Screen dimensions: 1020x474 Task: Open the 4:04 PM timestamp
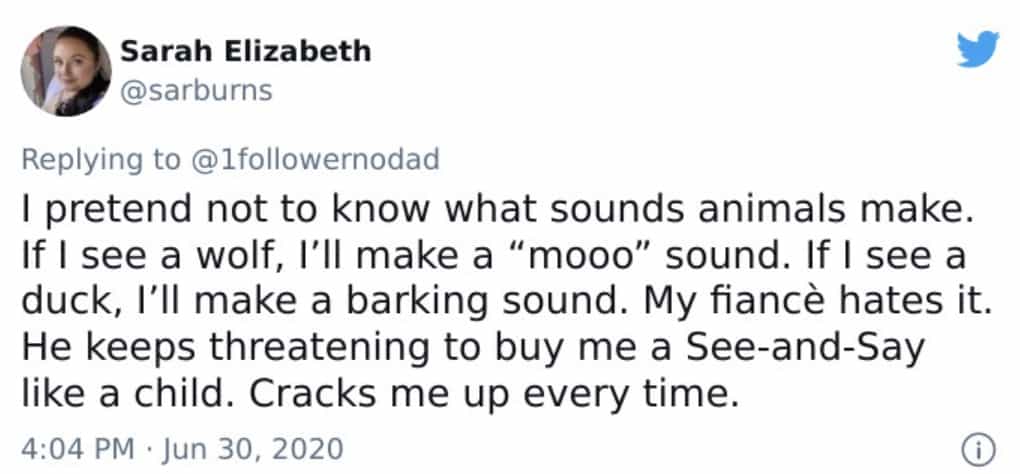click(75, 443)
